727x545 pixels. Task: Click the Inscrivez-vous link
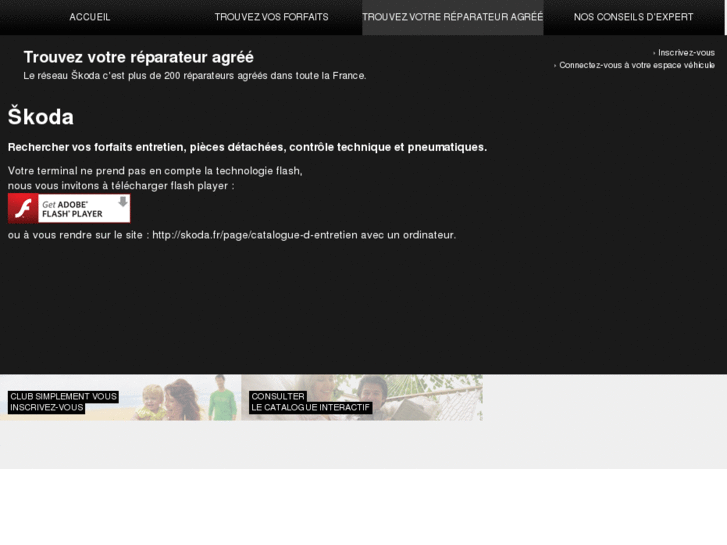686,53
